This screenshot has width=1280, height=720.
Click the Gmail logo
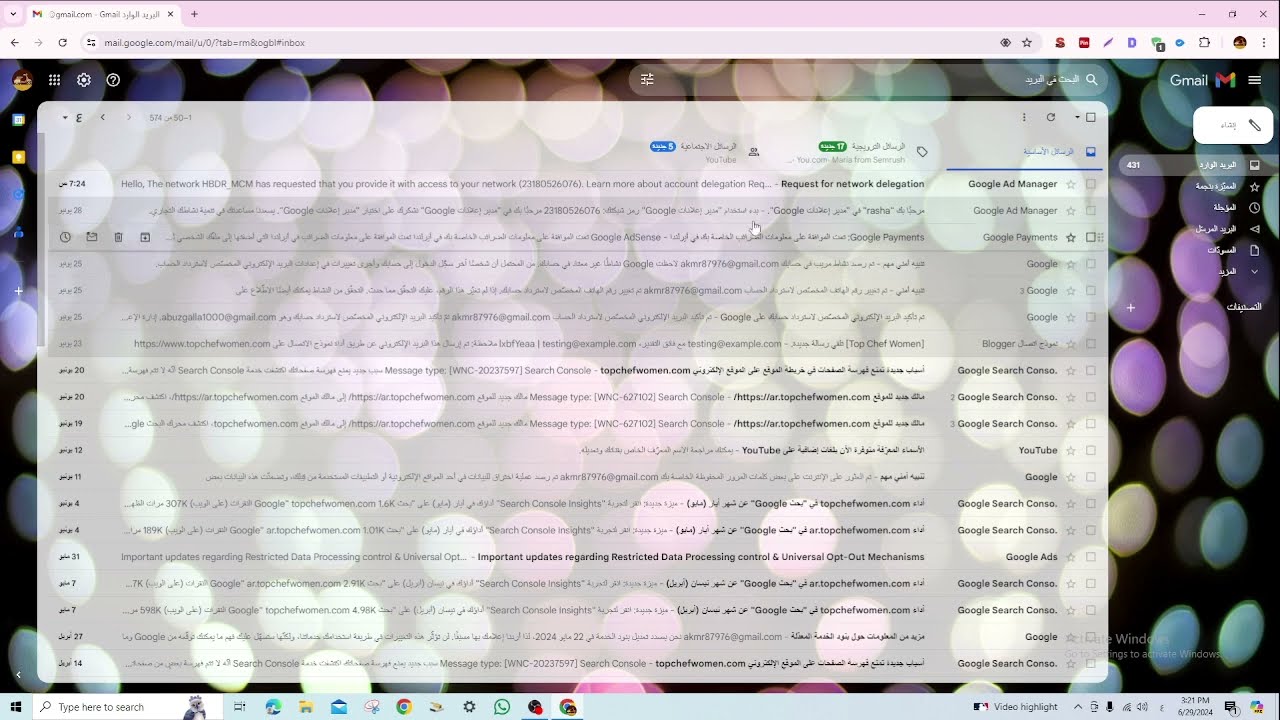coord(1203,80)
